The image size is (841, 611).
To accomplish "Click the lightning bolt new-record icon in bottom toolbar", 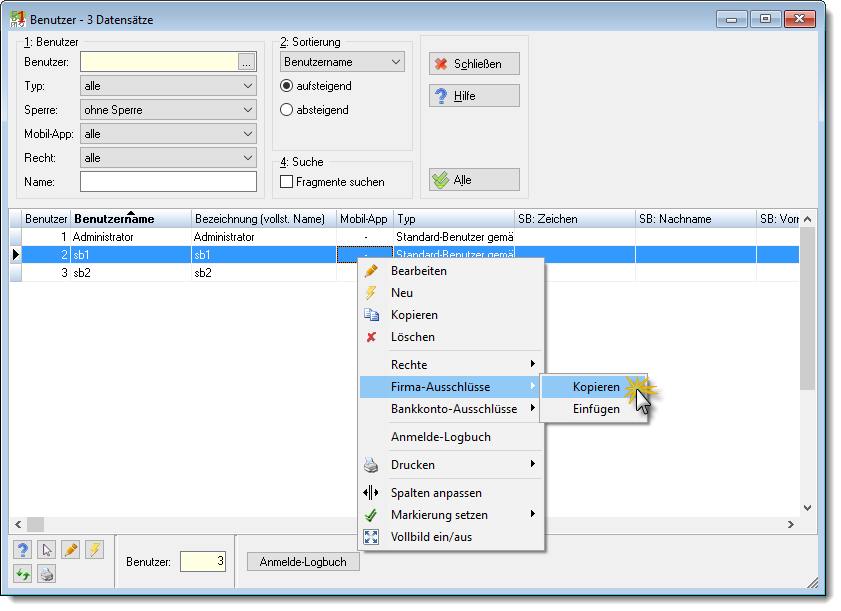I will click(94, 550).
